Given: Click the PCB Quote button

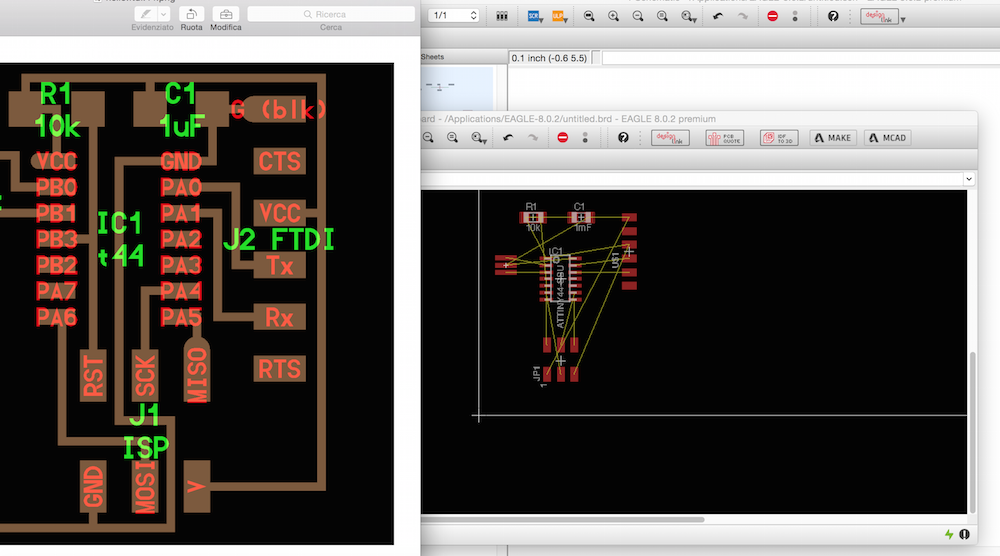Looking at the screenshot, I should pyautogui.click(x=724, y=138).
